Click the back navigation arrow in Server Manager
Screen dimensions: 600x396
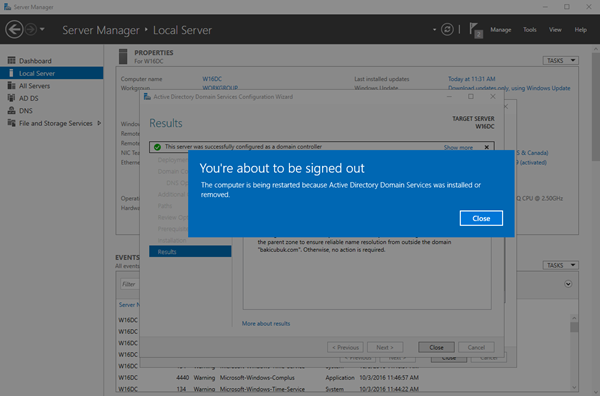[x=14, y=29]
